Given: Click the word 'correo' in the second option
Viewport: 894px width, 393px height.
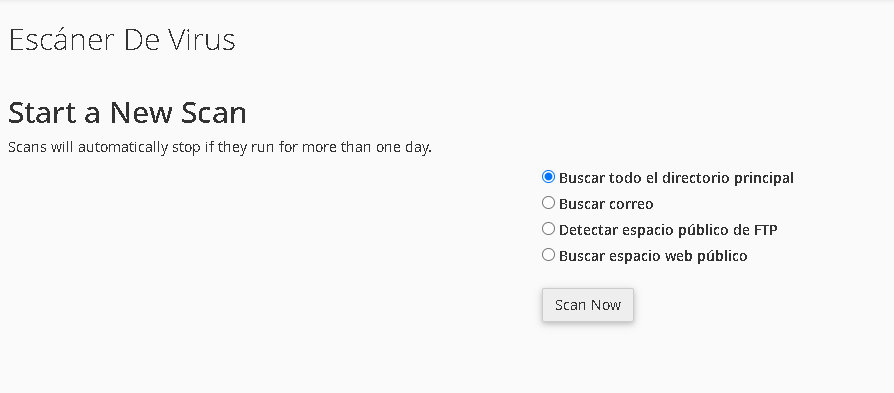Looking at the screenshot, I should pyautogui.click(x=631, y=204).
